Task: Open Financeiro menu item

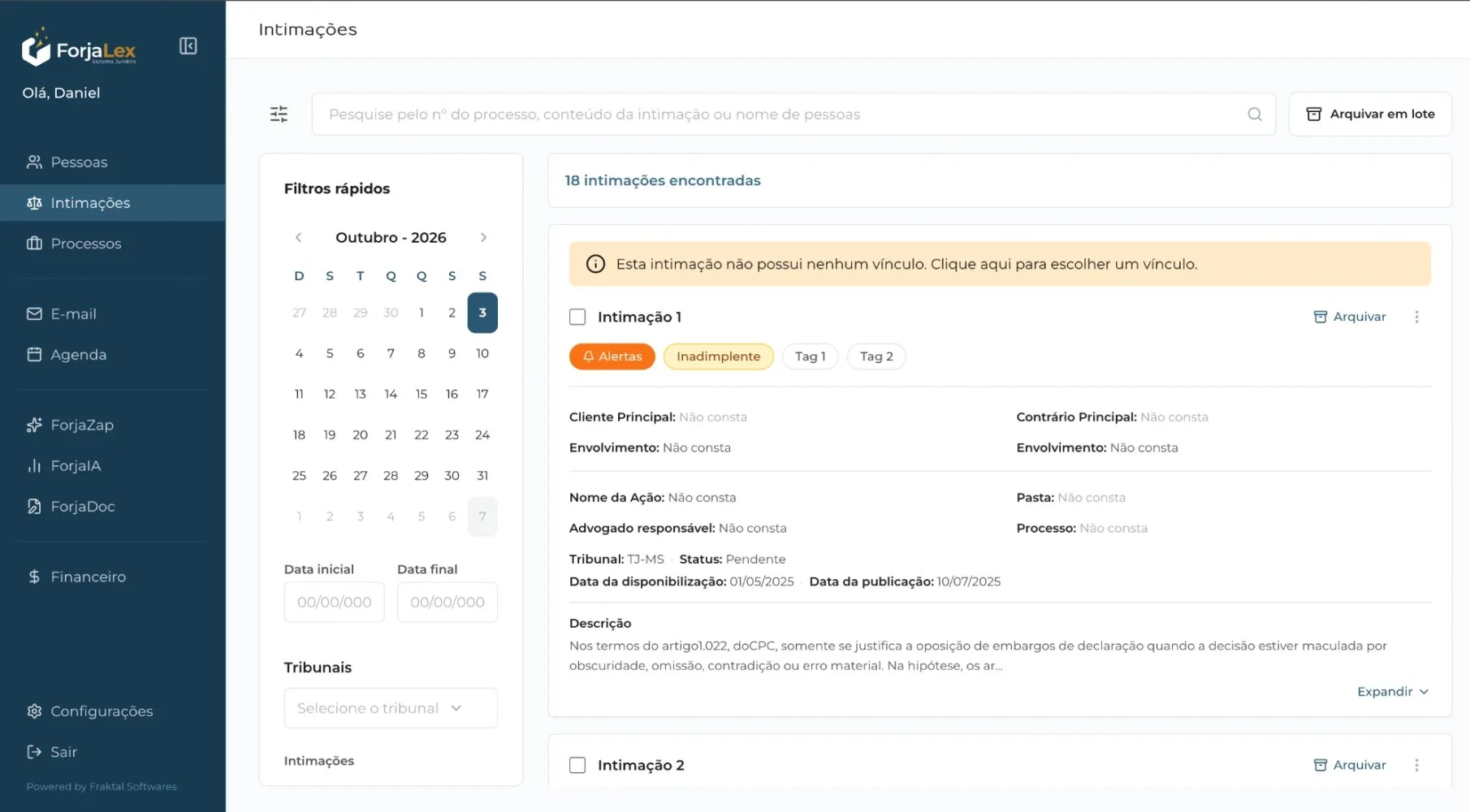Action: (x=113, y=577)
